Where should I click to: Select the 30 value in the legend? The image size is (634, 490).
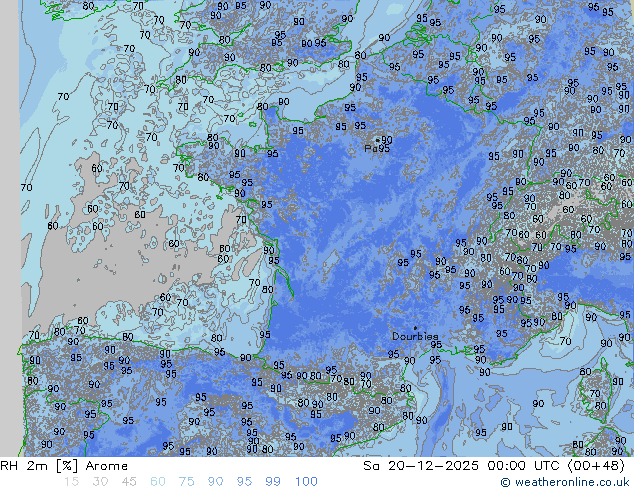pyautogui.click(x=100, y=482)
